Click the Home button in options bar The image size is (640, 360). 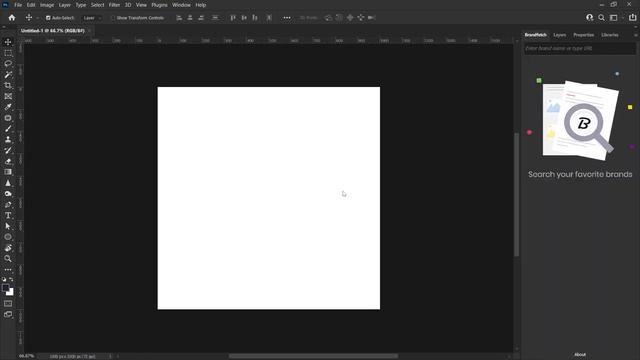(x=12, y=18)
